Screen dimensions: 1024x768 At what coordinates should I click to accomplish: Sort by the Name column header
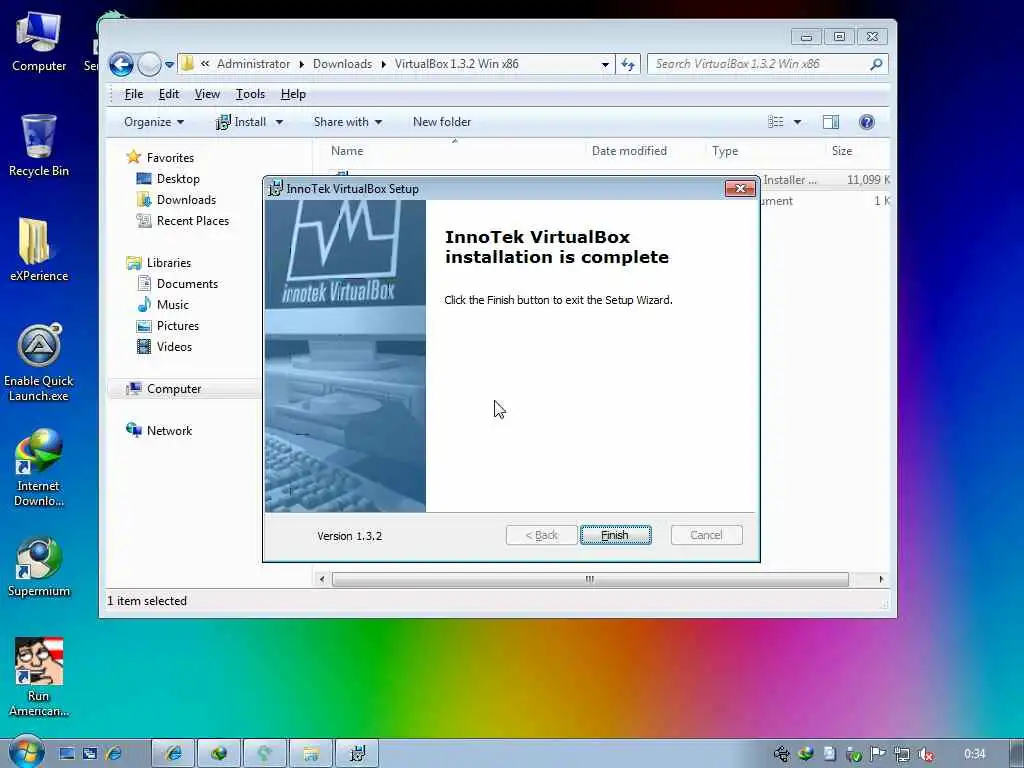click(347, 151)
